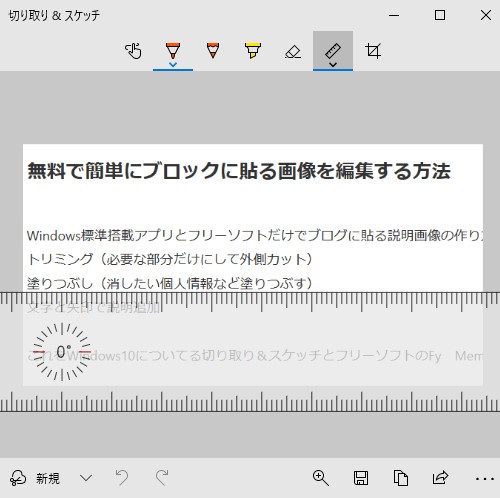Select the red ballpoint pen tool
This screenshot has width=500, height=498.
[173, 50]
